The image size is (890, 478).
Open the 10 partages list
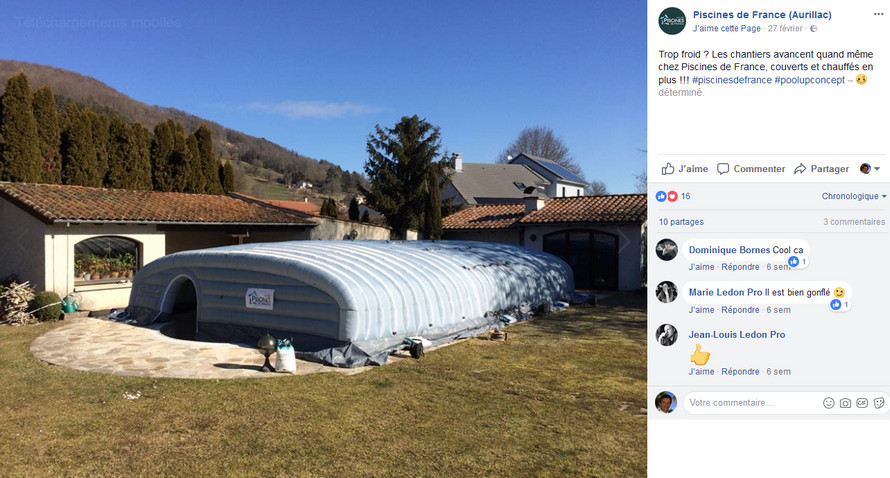point(681,222)
